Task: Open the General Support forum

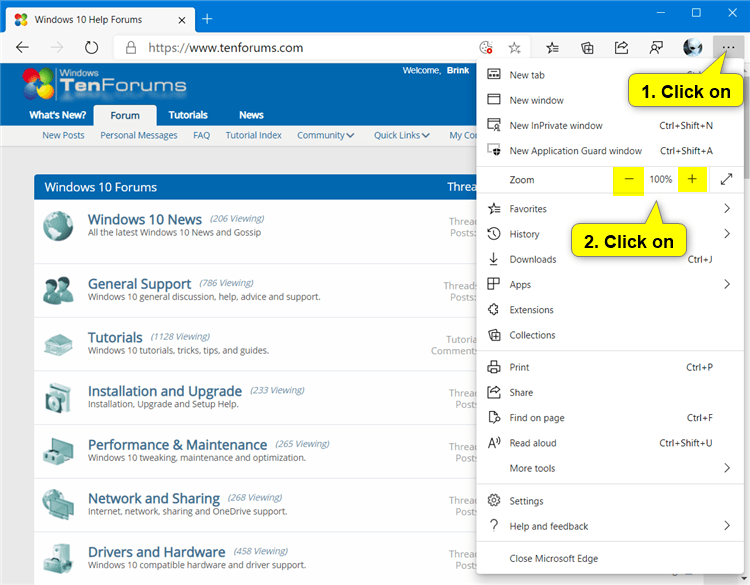Action: 139,284
